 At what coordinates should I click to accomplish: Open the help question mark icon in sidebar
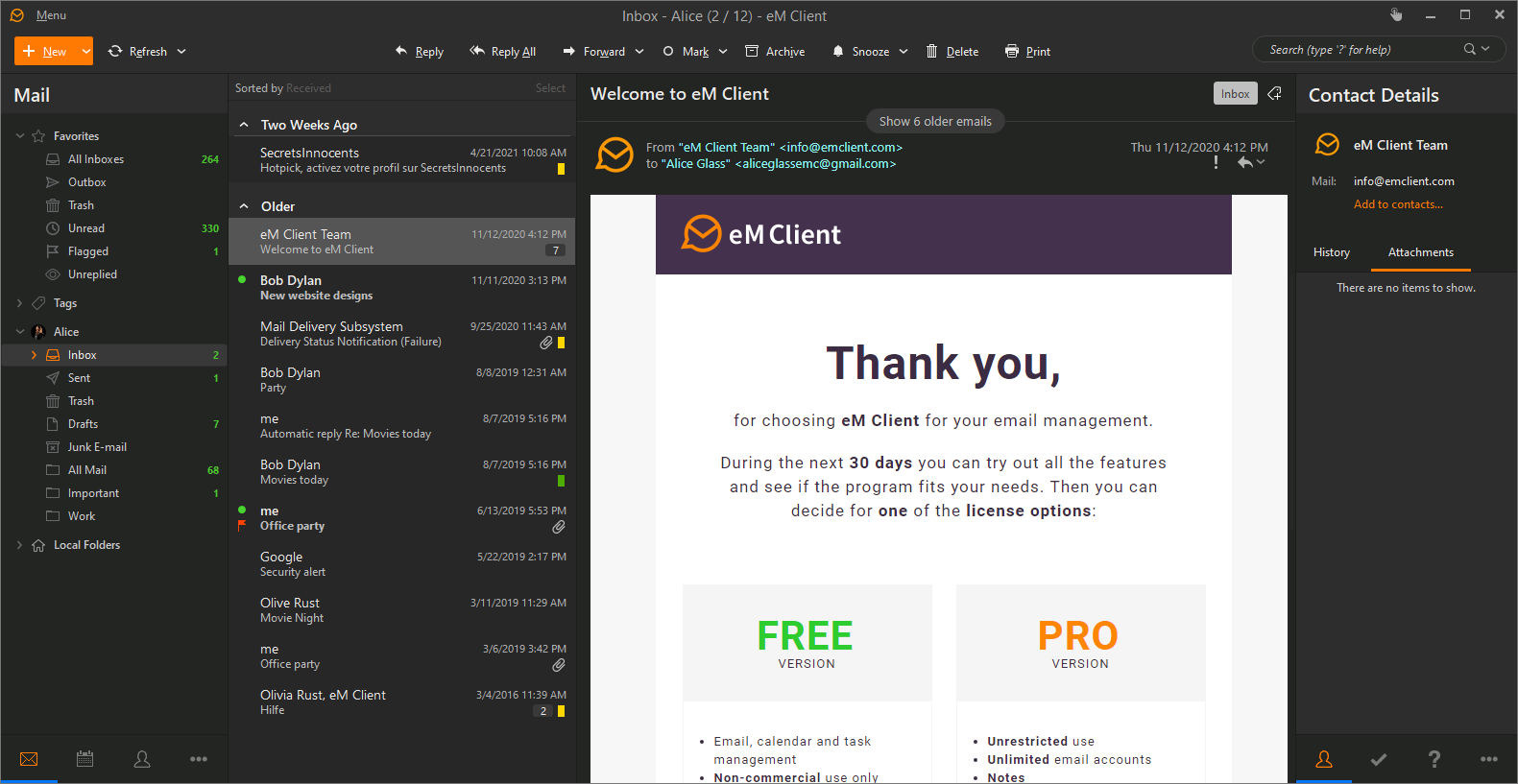1434,759
